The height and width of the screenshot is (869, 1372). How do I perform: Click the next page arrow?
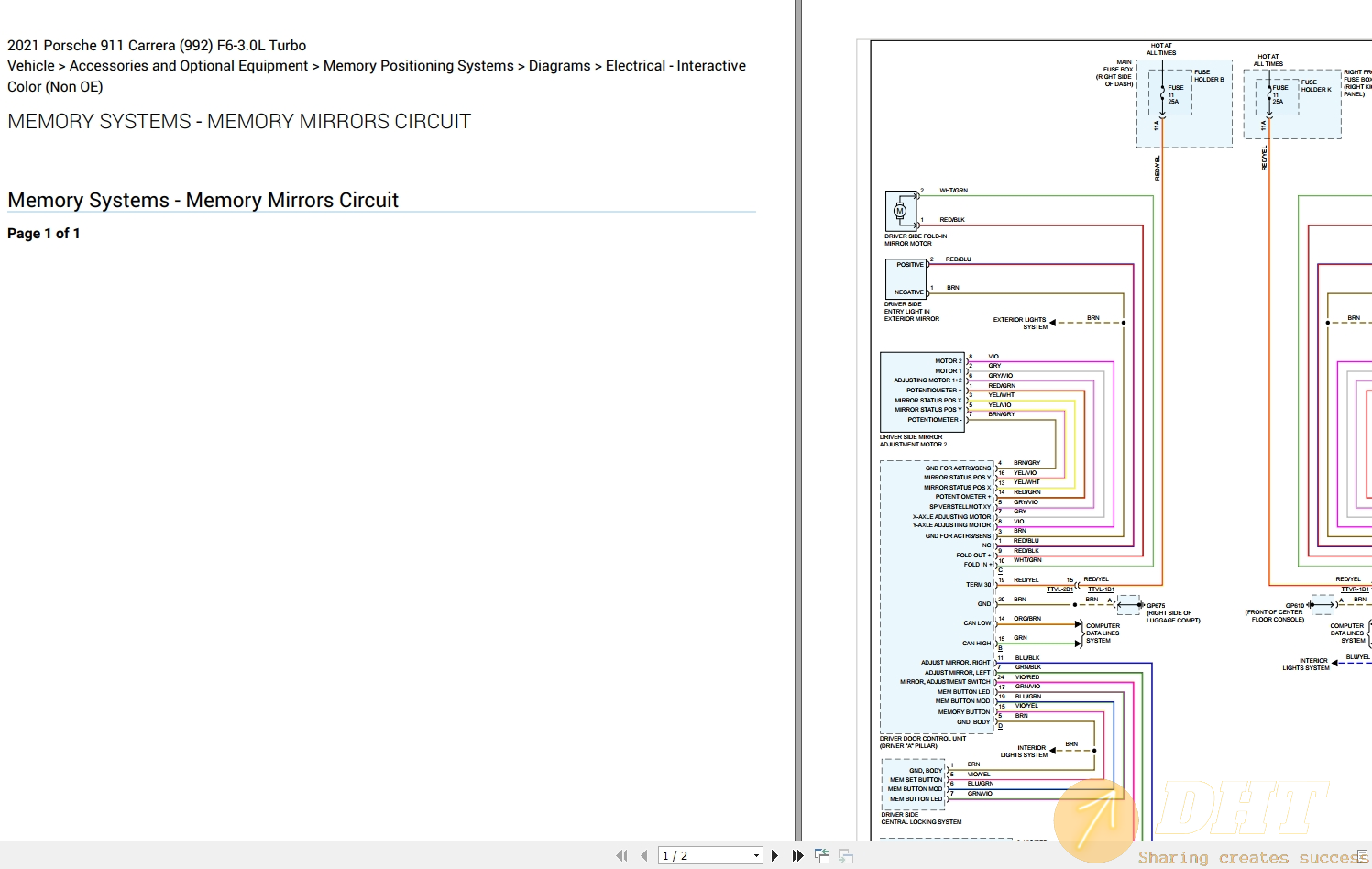774,855
